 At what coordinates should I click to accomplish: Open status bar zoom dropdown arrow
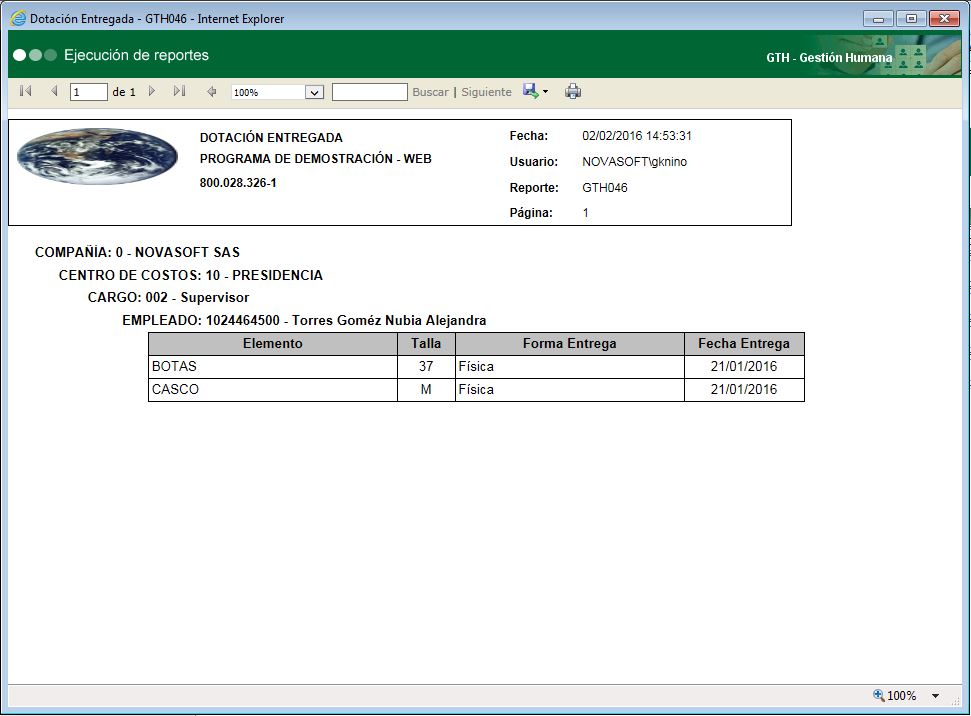pos(935,696)
